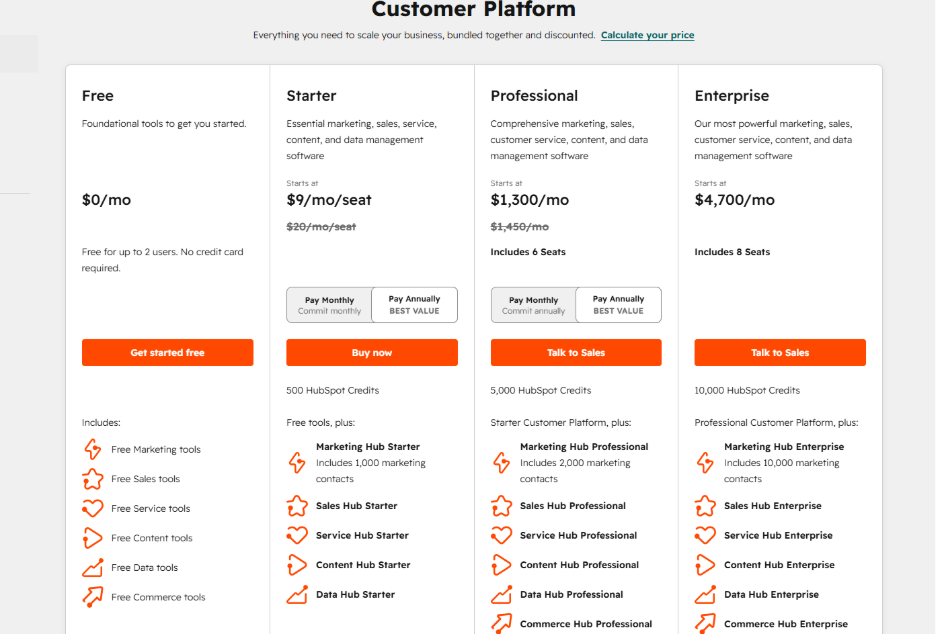Click the Free Content tools play icon
This screenshot has height=634, width=936.
pyautogui.click(x=93, y=538)
